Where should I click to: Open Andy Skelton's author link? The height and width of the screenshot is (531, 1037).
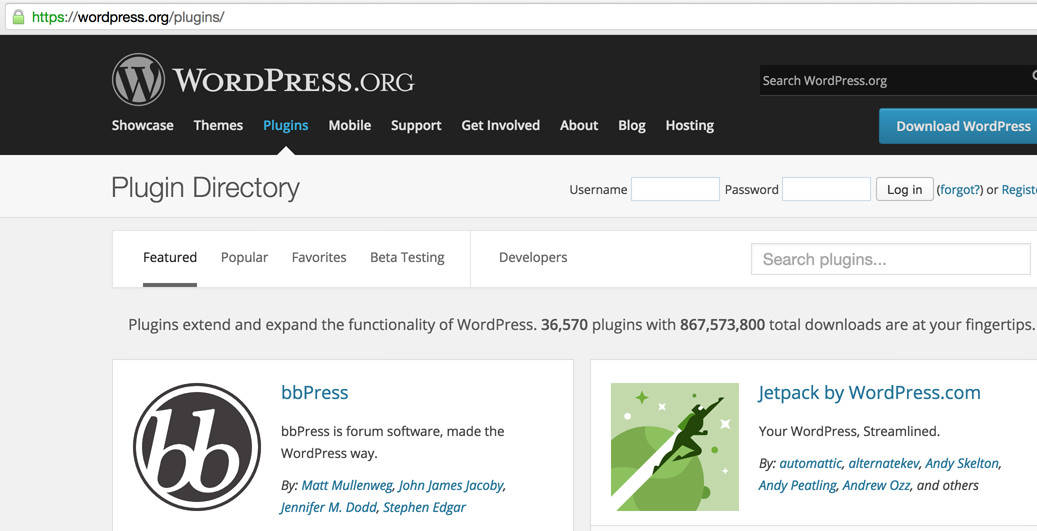(962, 464)
